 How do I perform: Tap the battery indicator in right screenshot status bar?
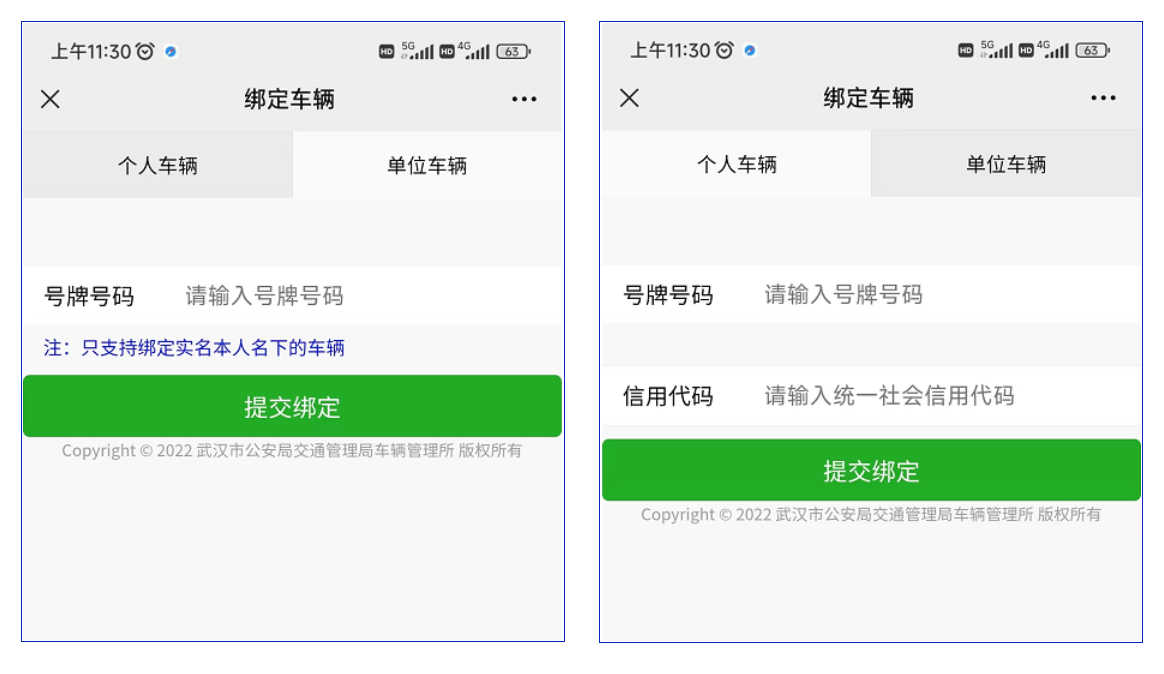1092,50
